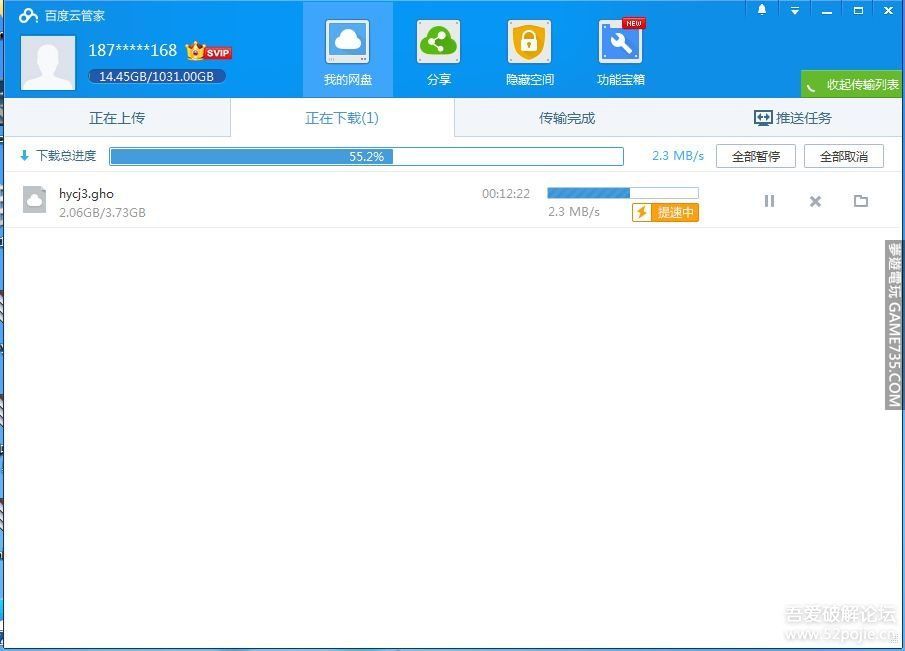This screenshot has width=905, height=651.
Task: Click the remaining time 00:12:22
Action: pyautogui.click(x=506, y=194)
